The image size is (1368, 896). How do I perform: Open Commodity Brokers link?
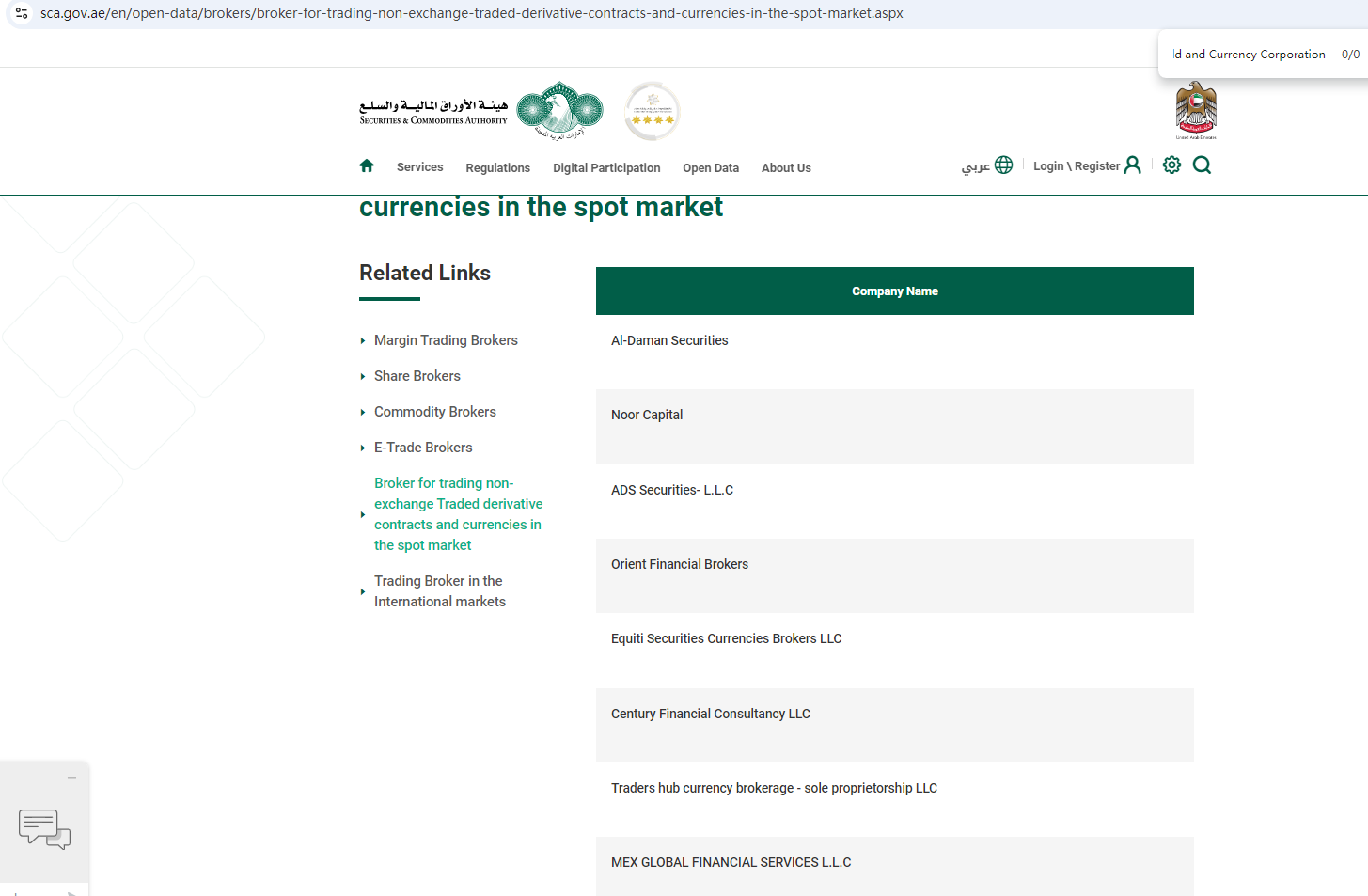(435, 412)
